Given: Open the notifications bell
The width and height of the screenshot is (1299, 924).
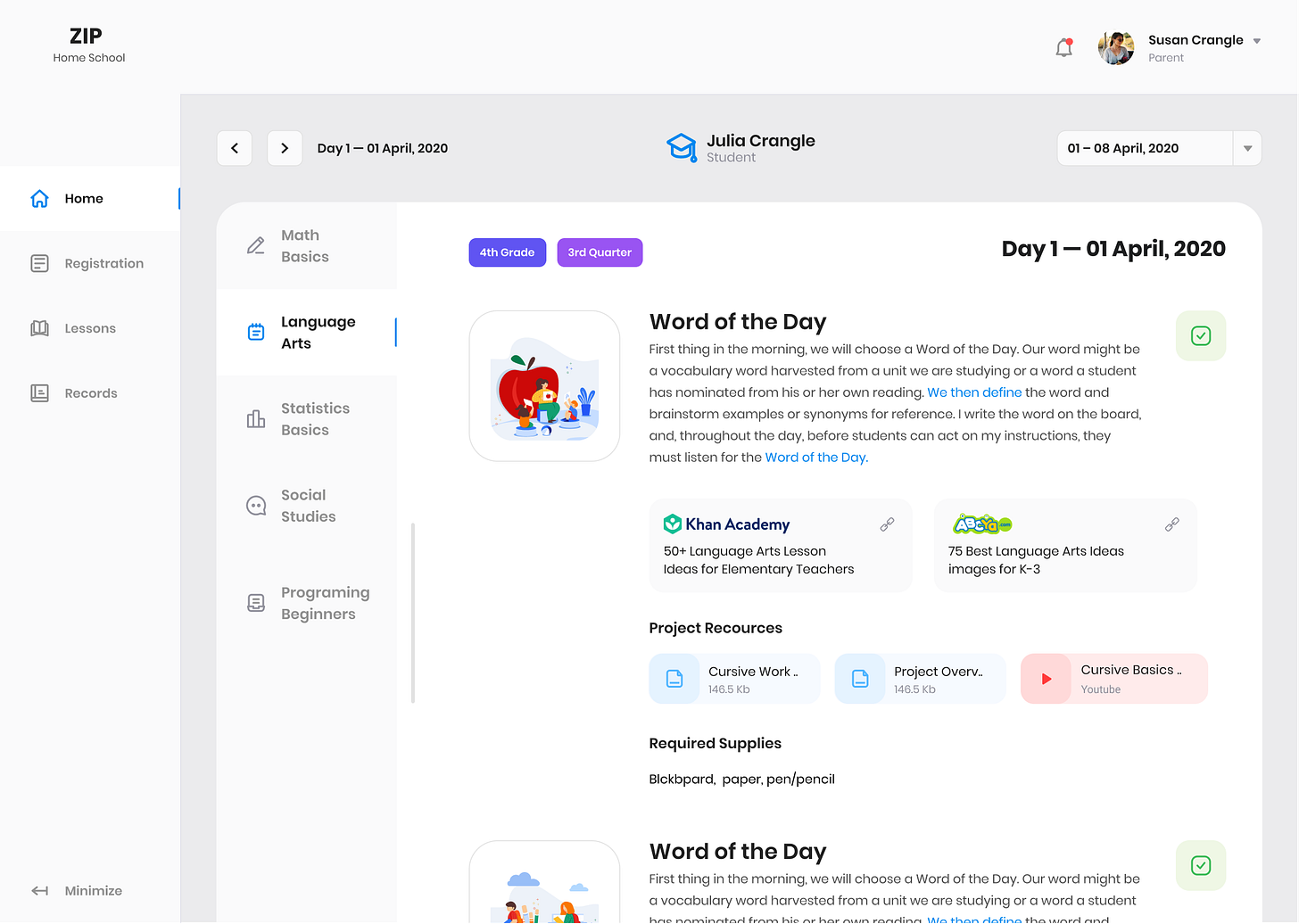Looking at the screenshot, I should (1063, 48).
